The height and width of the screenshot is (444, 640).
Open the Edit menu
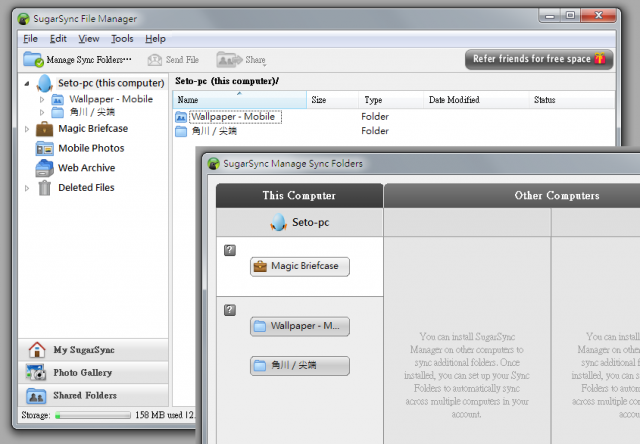[58, 39]
